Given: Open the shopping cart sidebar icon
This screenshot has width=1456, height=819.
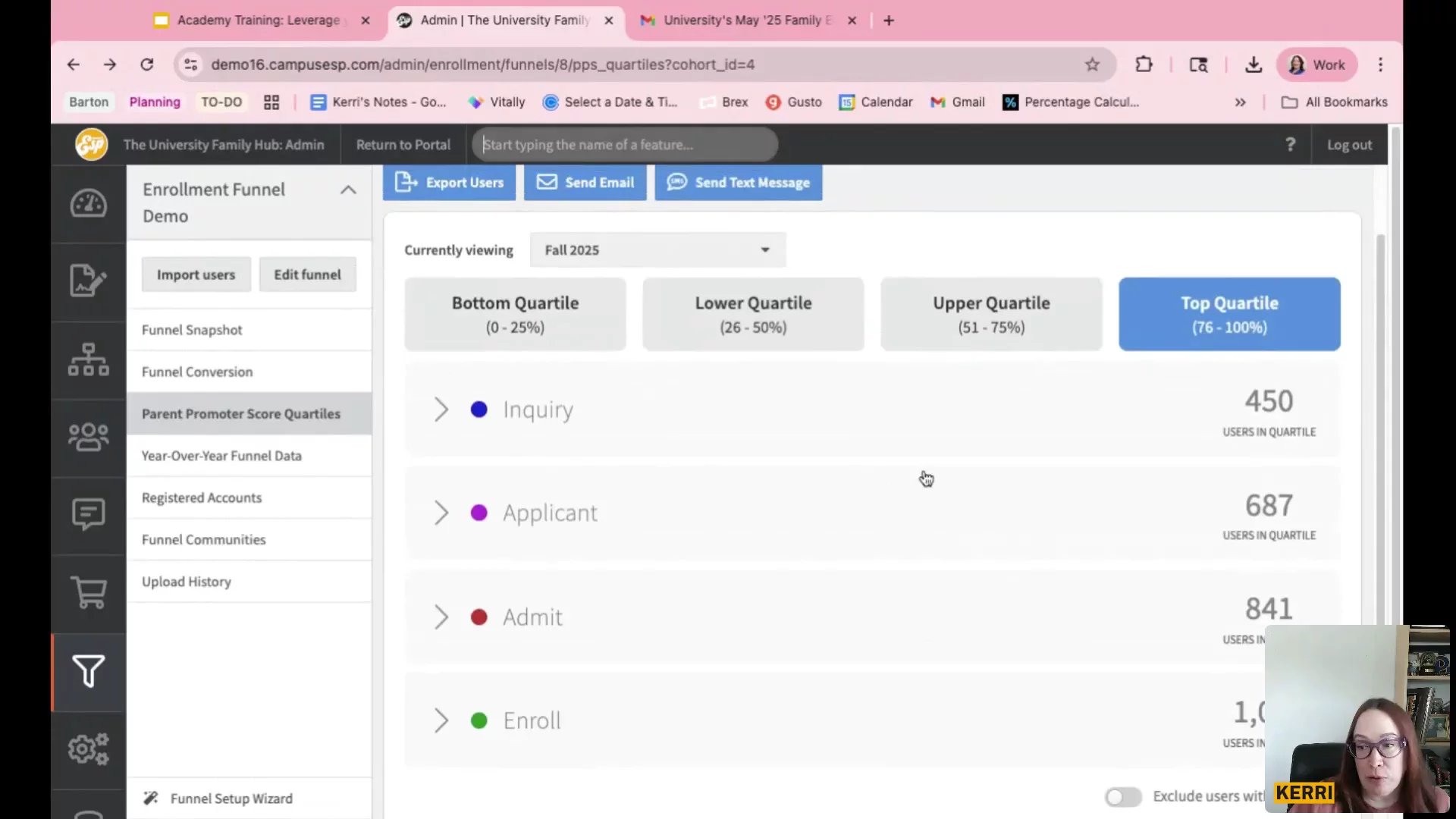Looking at the screenshot, I should (88, 592).
